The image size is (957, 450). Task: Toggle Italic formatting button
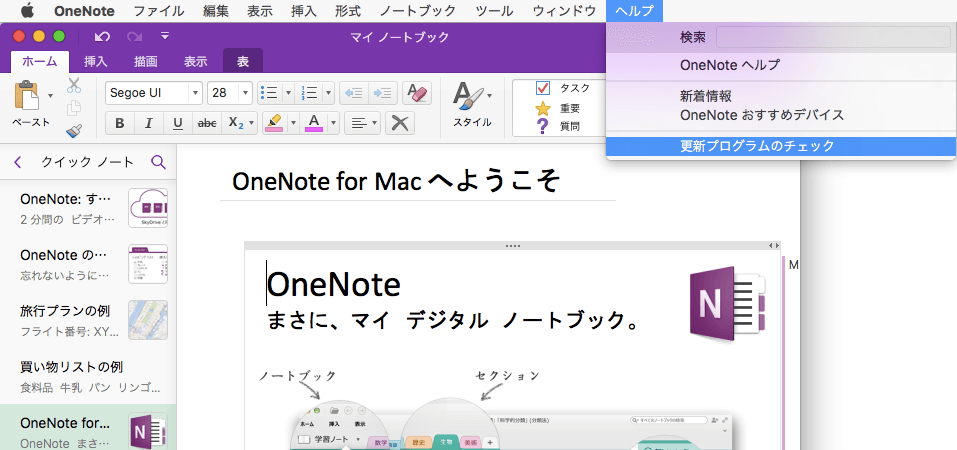coord(148,123)
